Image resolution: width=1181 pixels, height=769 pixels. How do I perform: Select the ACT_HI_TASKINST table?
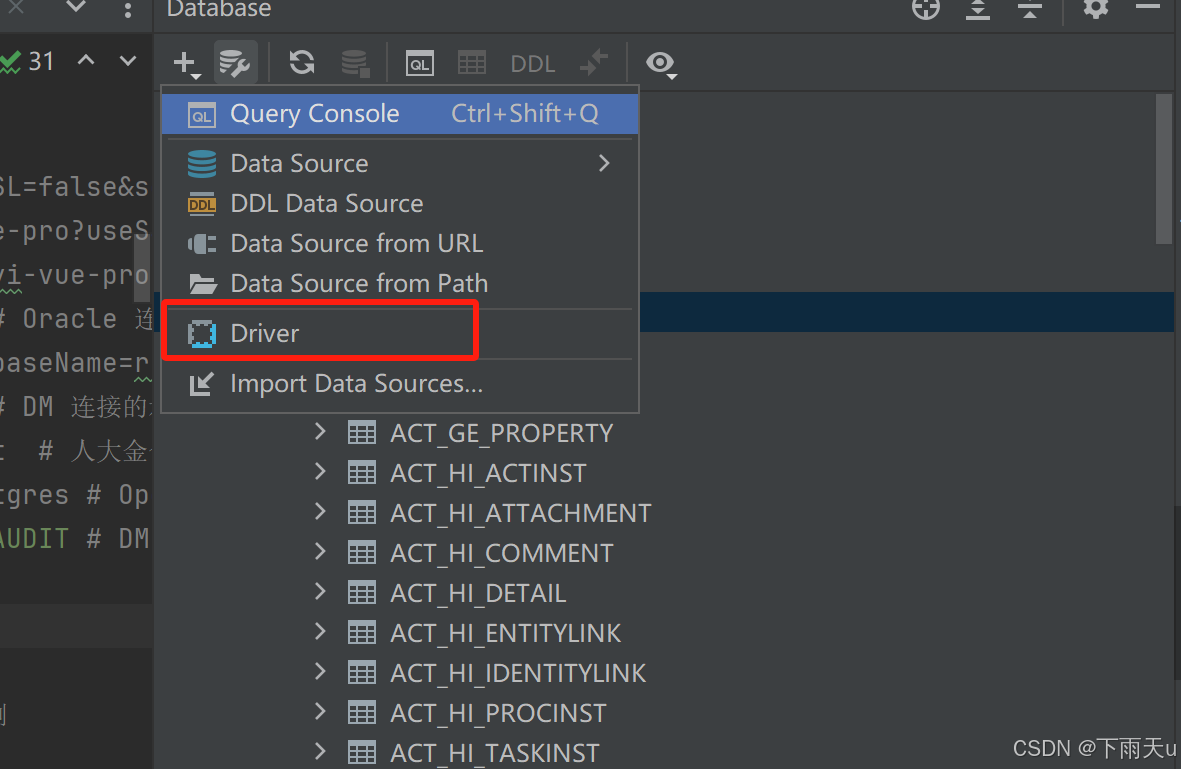495,752
